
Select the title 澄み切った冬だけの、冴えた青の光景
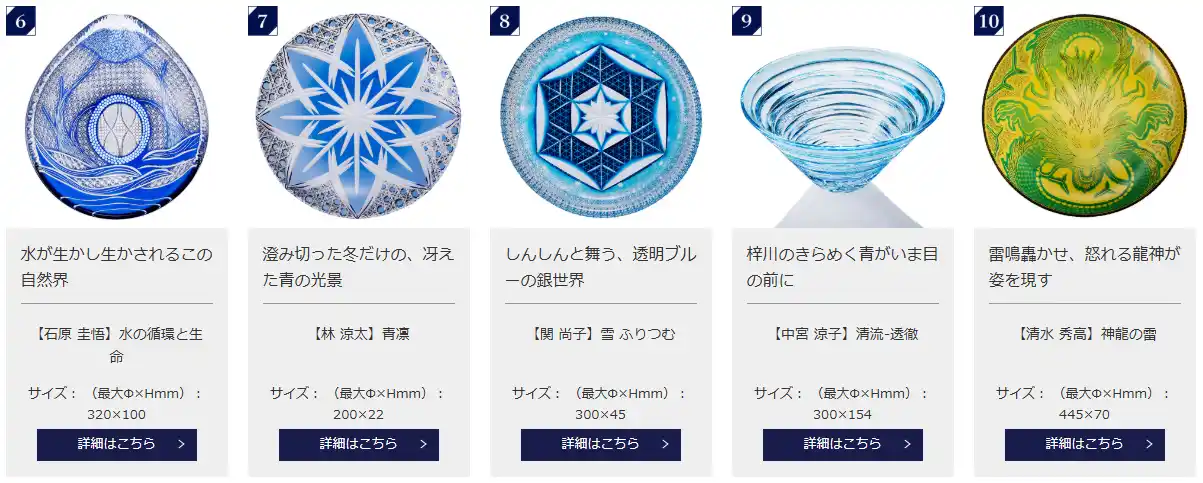[359, 267]
